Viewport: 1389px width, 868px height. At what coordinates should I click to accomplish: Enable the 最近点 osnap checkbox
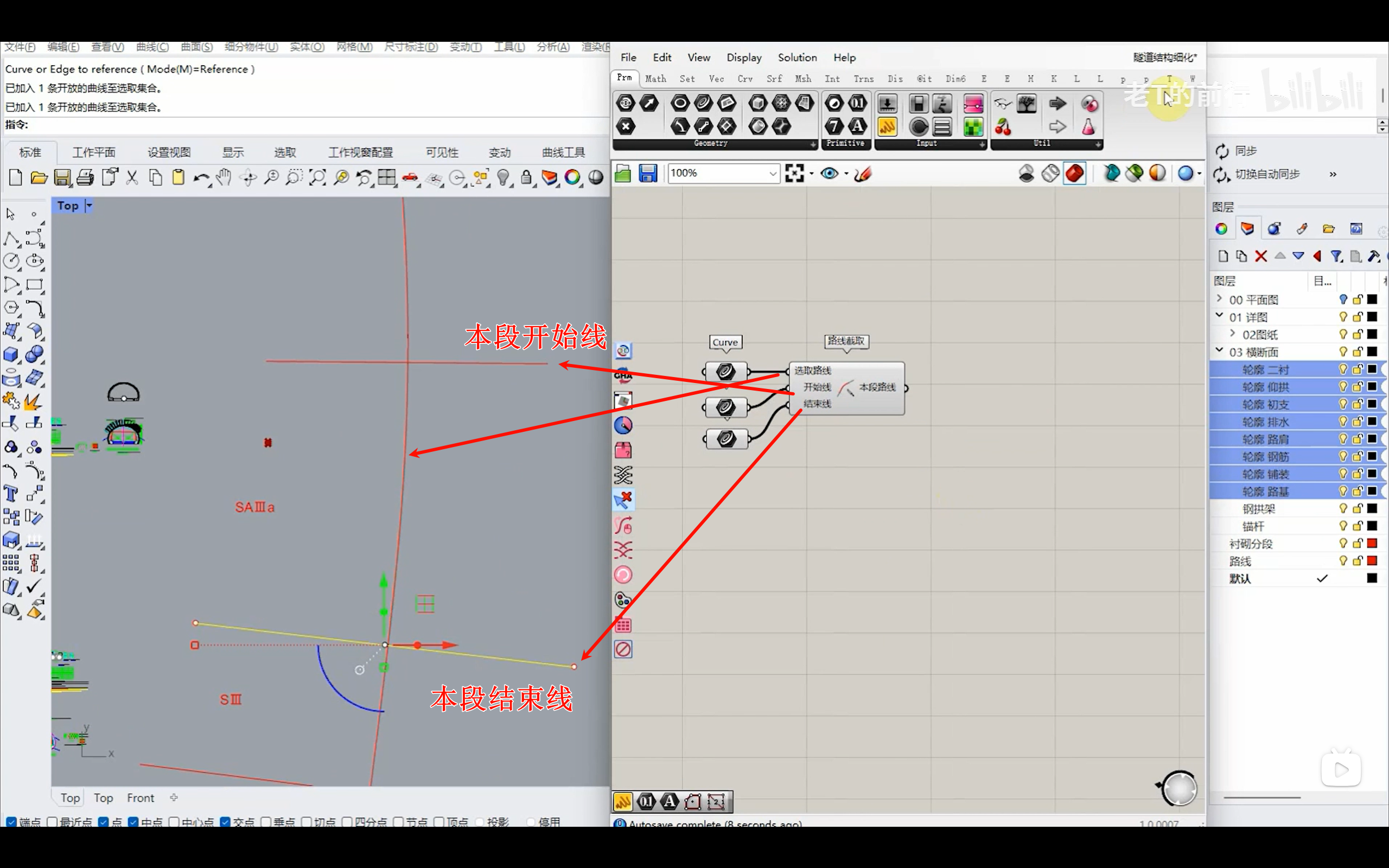[52, 822]
